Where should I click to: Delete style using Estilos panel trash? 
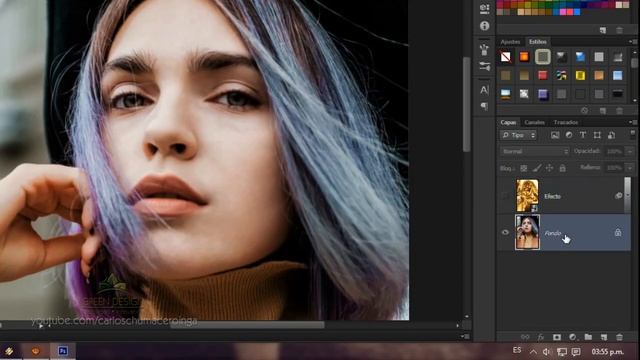620,111
